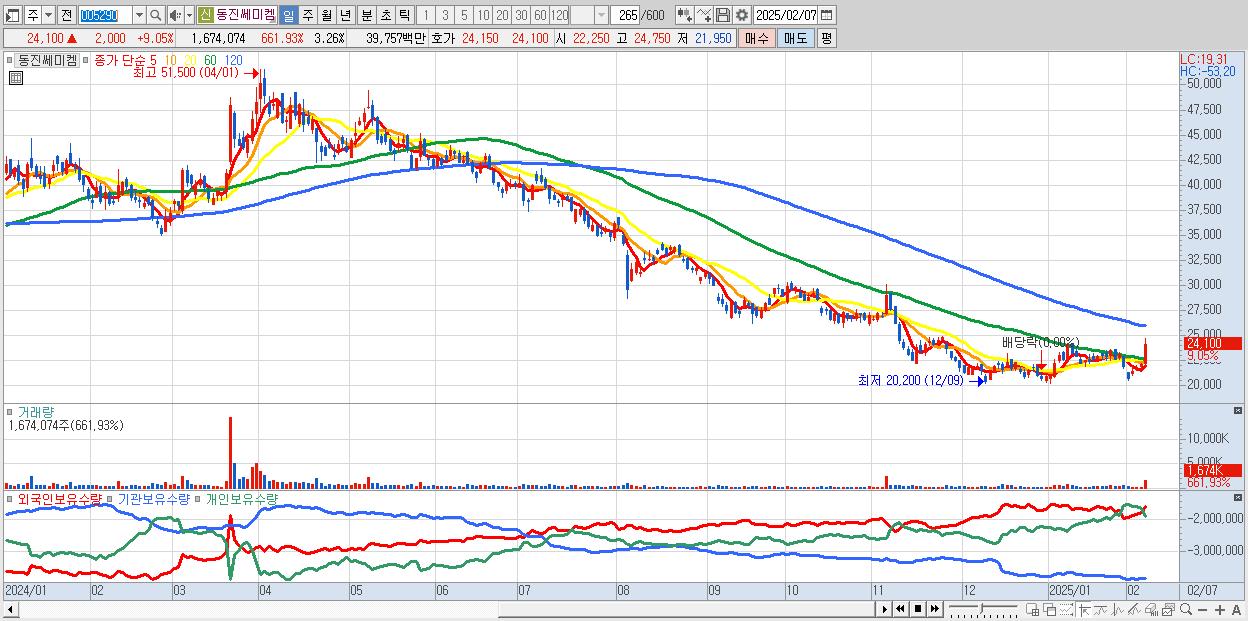Toggle yearly 년 period button
This screenshot has width=1248, height=621.
345,15
